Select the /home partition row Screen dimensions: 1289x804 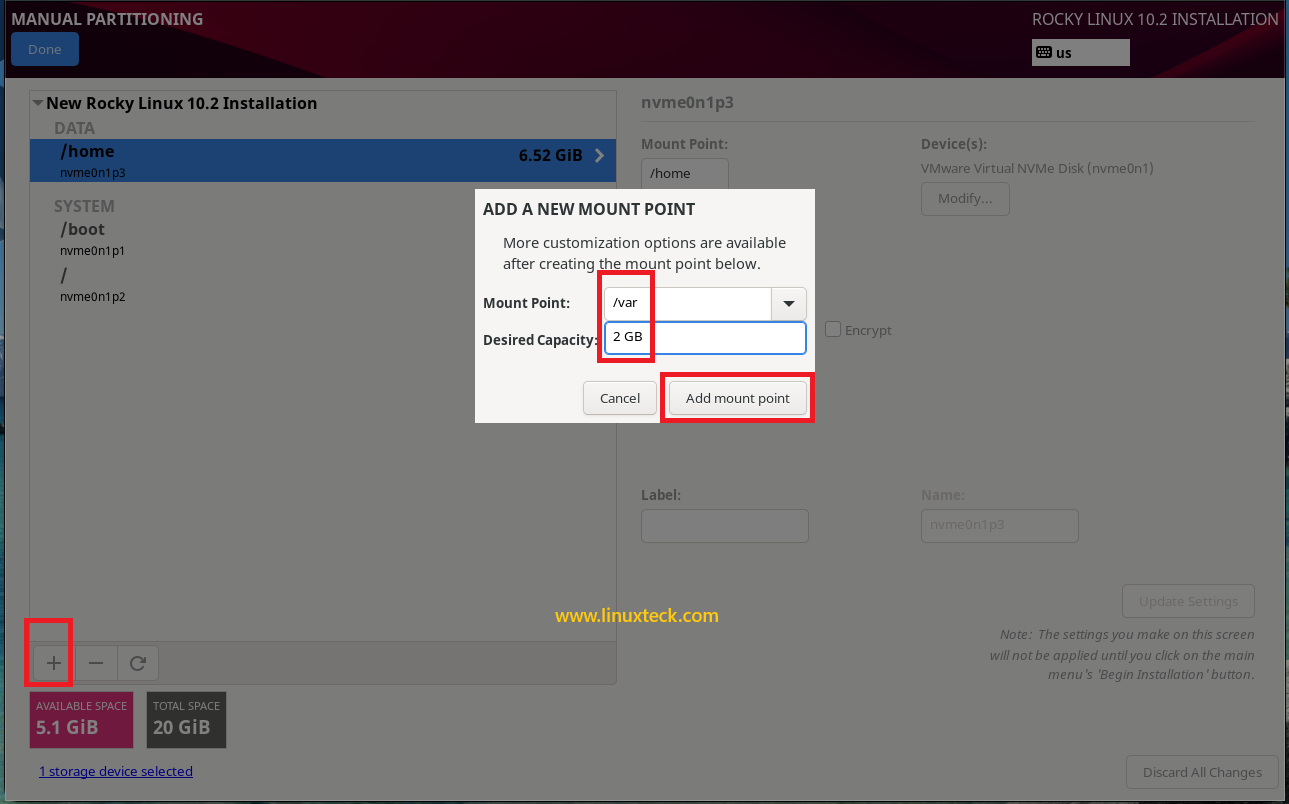coord(323,160)
